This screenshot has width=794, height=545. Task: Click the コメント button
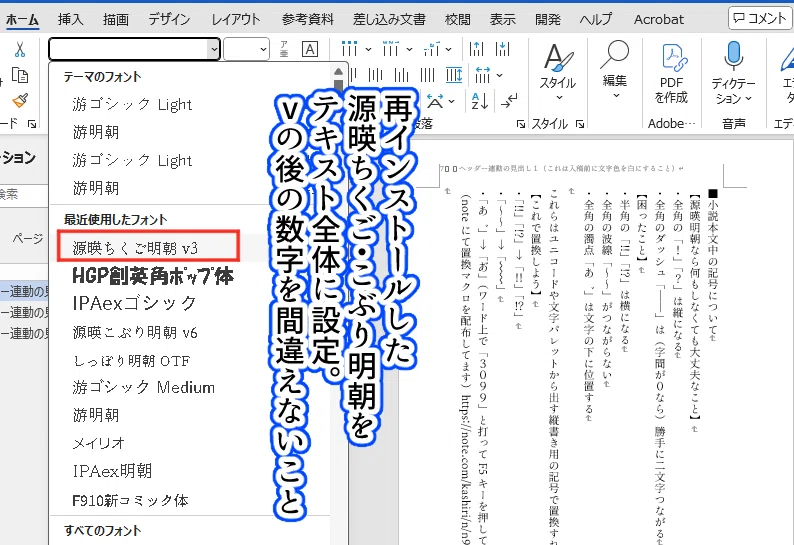(x=760, y=18)
